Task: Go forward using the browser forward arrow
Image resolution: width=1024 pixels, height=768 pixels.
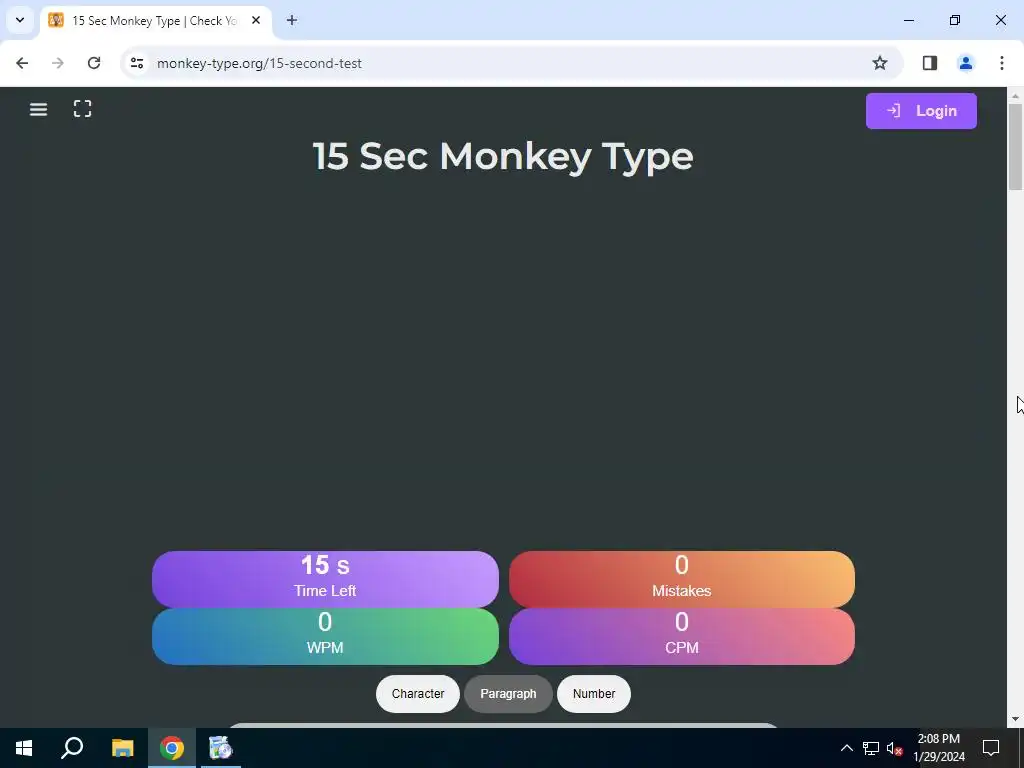Action: (58, 63)
